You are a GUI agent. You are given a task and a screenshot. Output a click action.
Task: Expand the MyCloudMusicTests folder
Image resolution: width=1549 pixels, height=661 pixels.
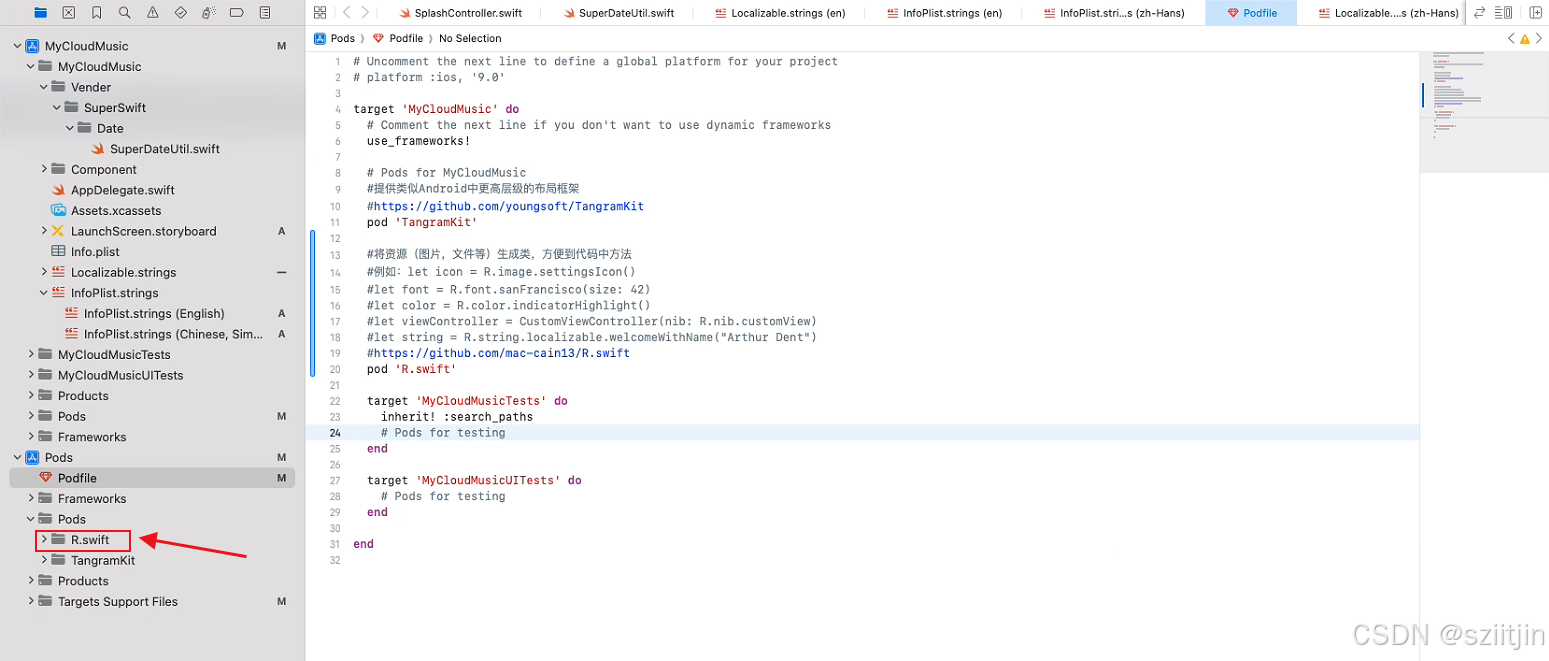pyautogui.click(x=30, y=354)
